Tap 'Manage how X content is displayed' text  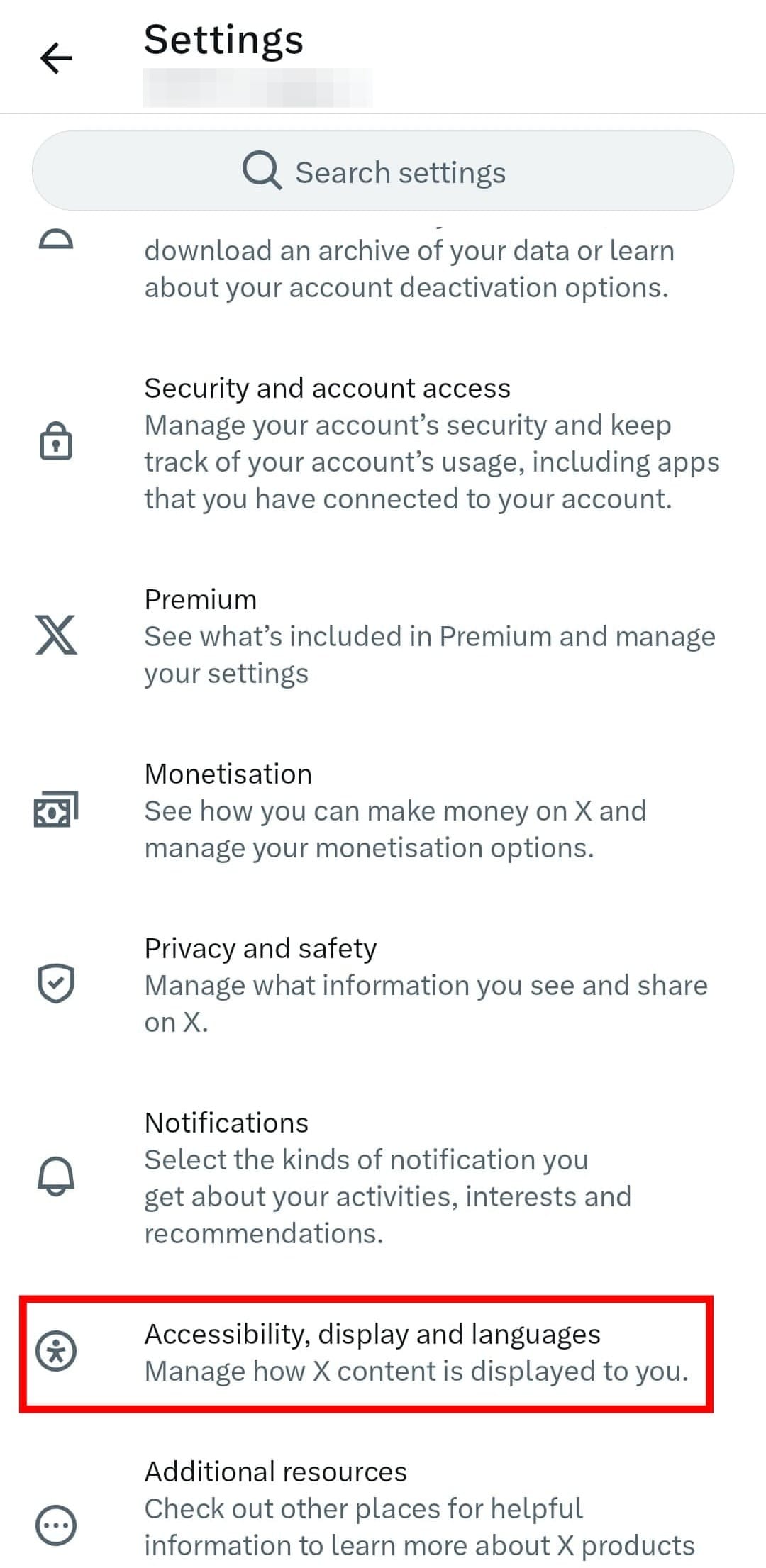(x=416, y=1371)
